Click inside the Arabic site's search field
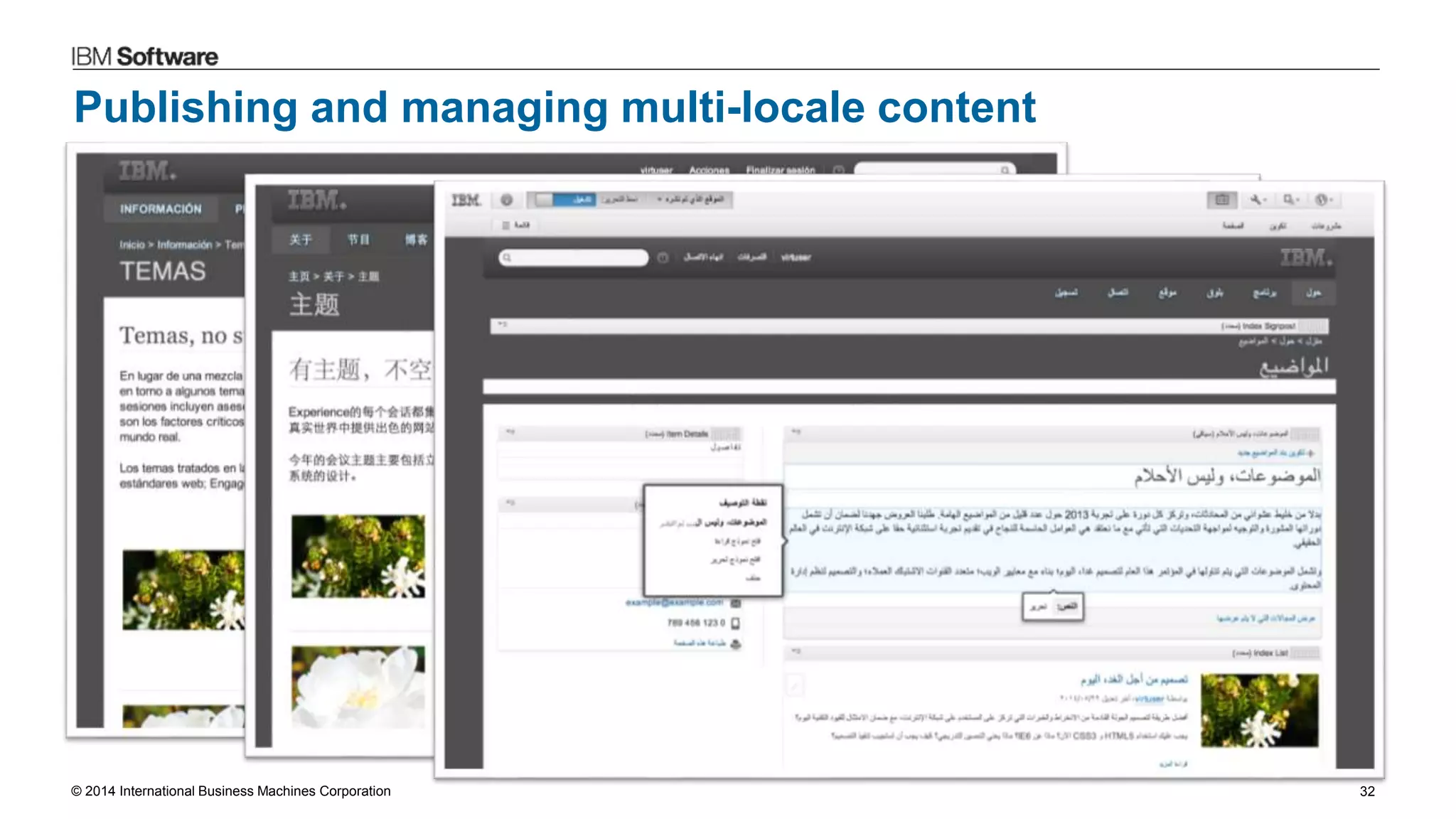Viewport: 1456px width, 819px height. (x=574, y=257)
